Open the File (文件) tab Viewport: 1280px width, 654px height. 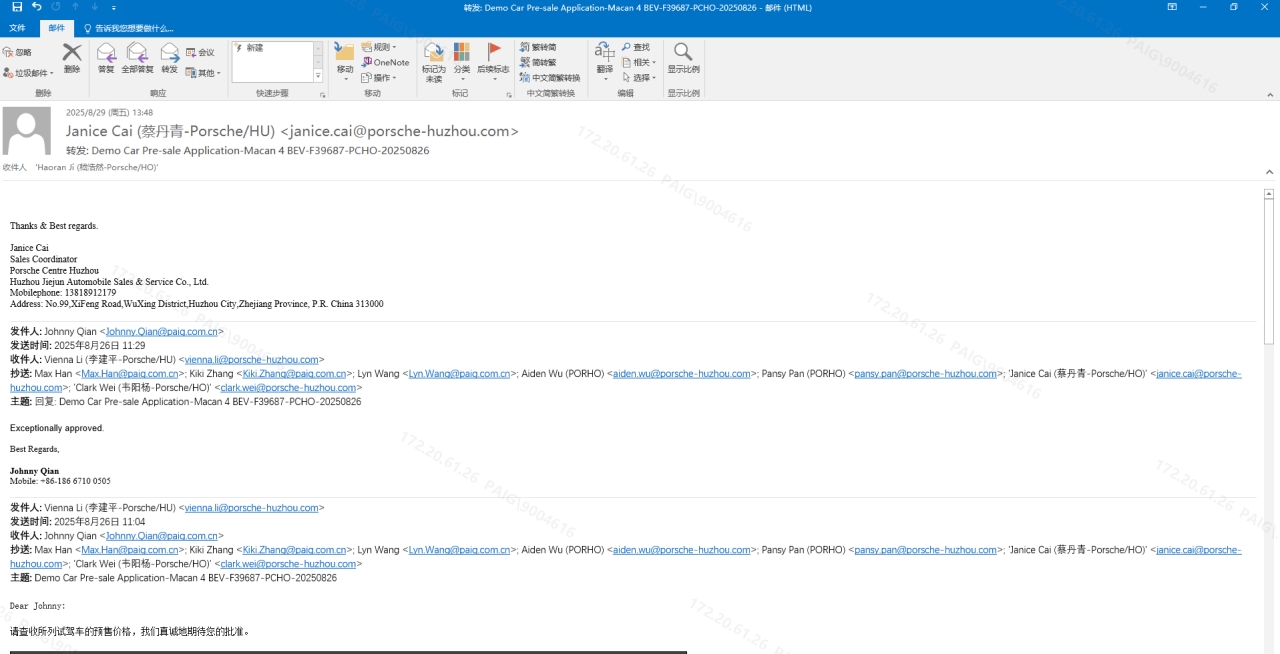coord(17,28)
